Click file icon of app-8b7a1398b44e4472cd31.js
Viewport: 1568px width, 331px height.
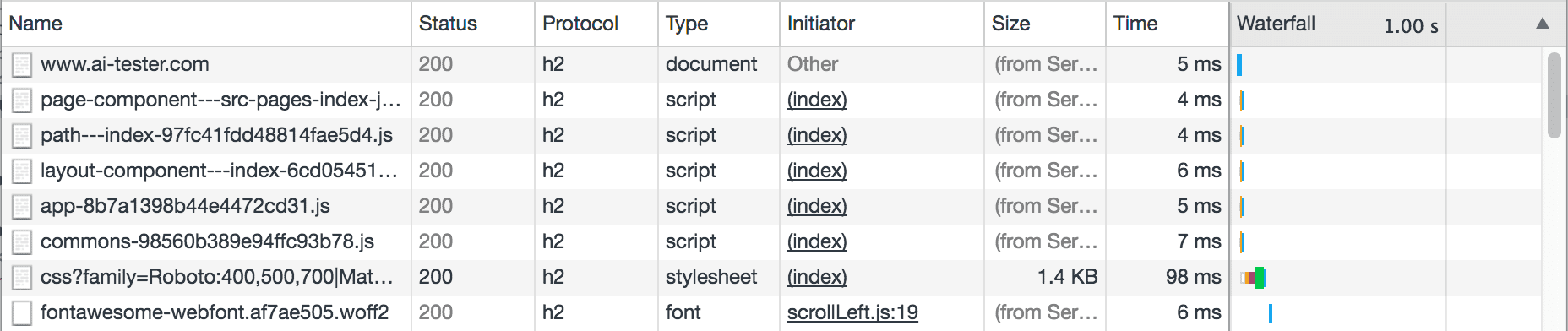pos(23,207)
